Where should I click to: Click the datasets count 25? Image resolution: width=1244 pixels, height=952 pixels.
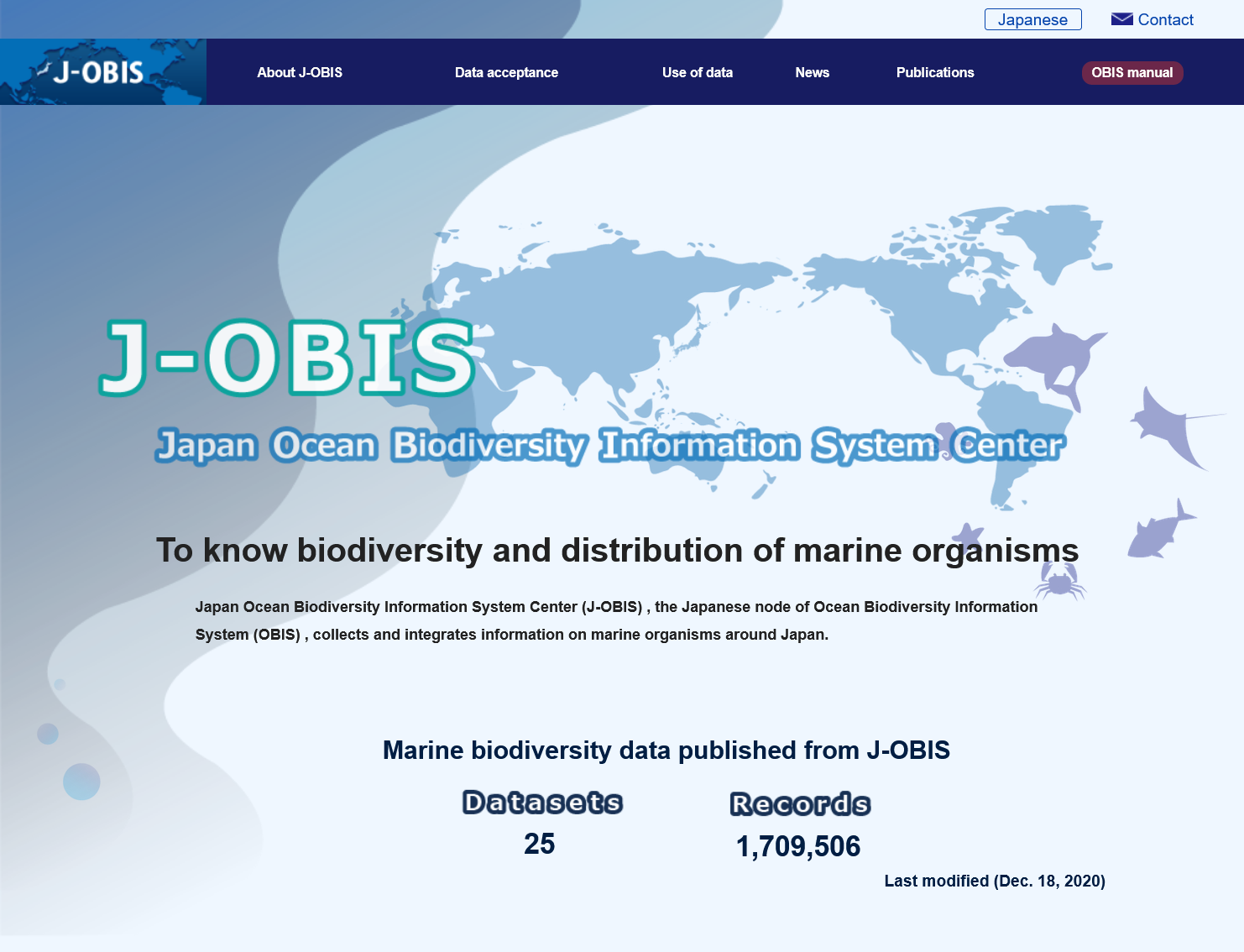pos(540,844)
